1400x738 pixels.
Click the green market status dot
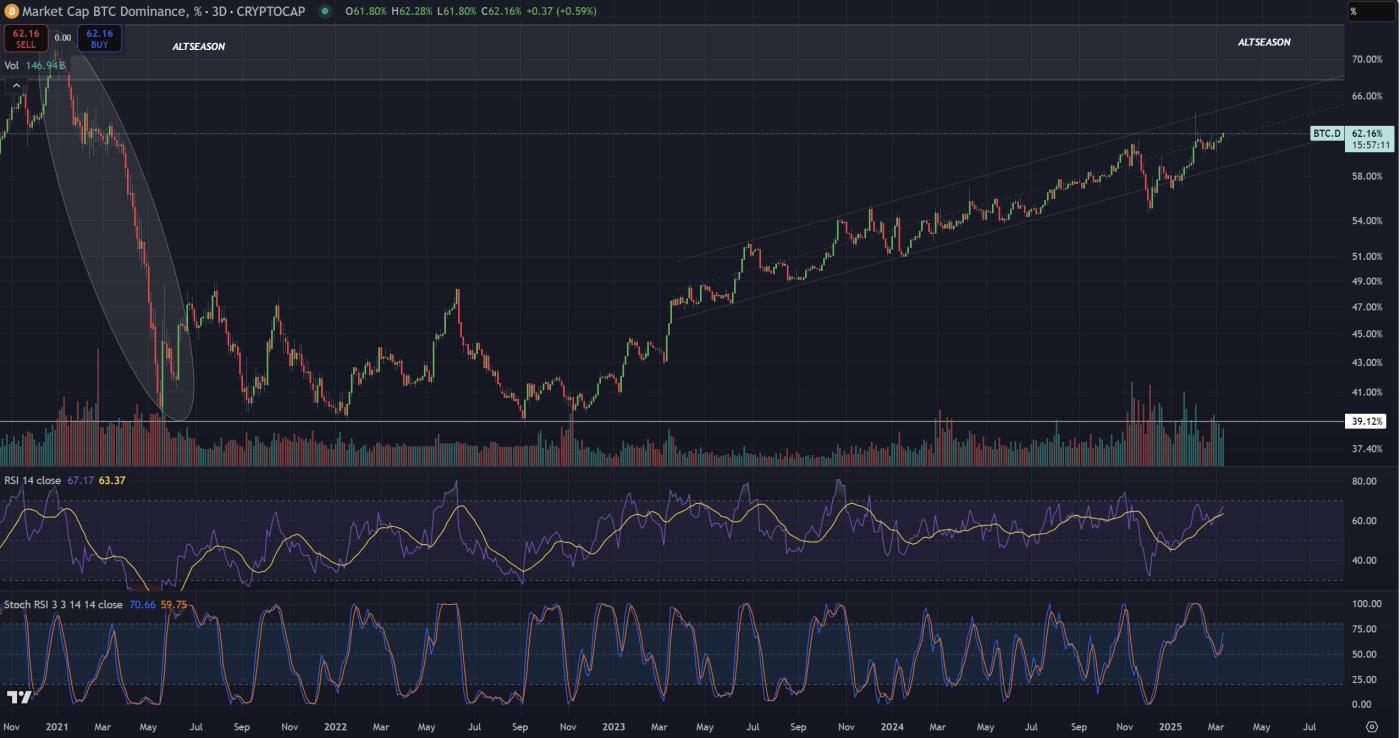tap(326, 11)
